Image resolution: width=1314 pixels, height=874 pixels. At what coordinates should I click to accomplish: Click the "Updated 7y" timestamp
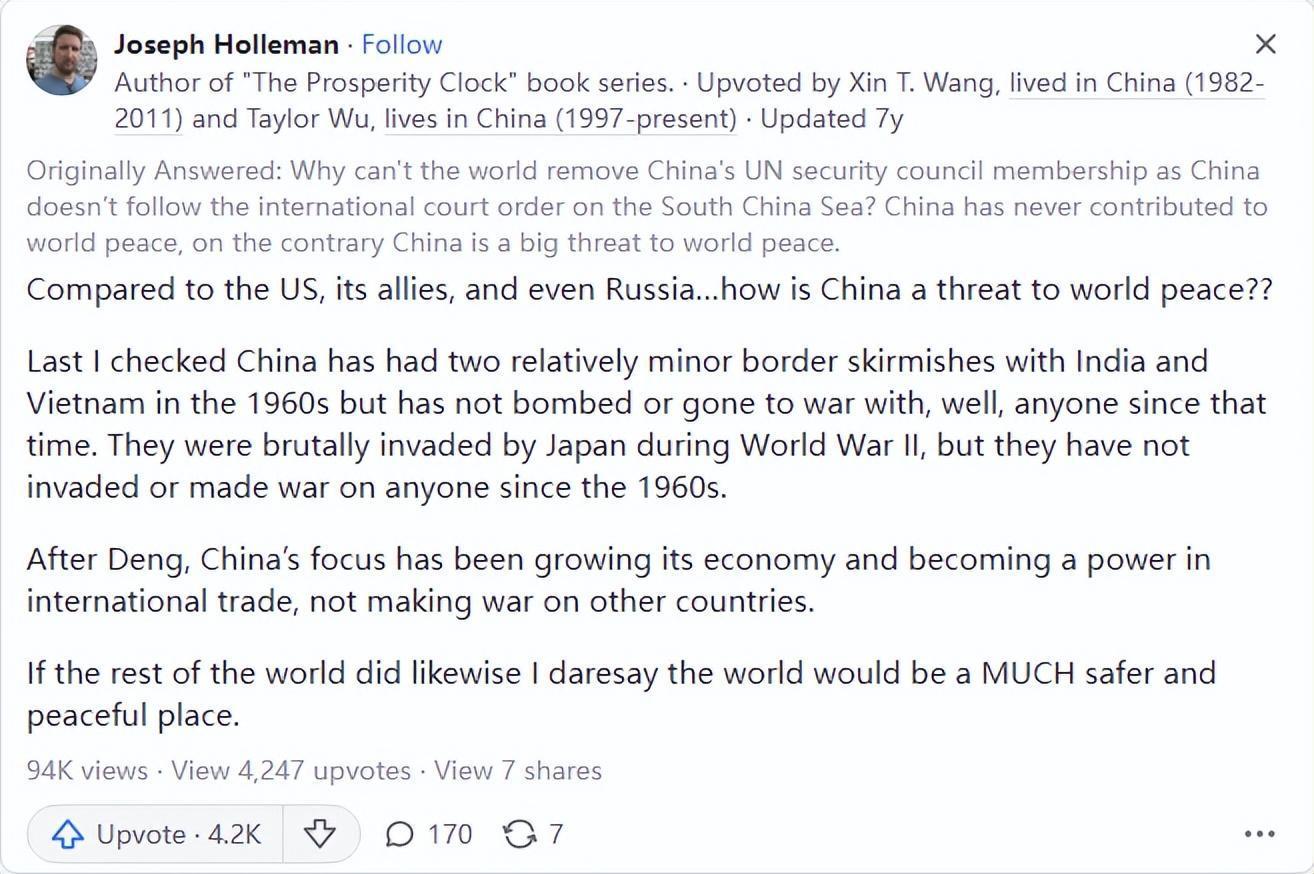[831, 119]
